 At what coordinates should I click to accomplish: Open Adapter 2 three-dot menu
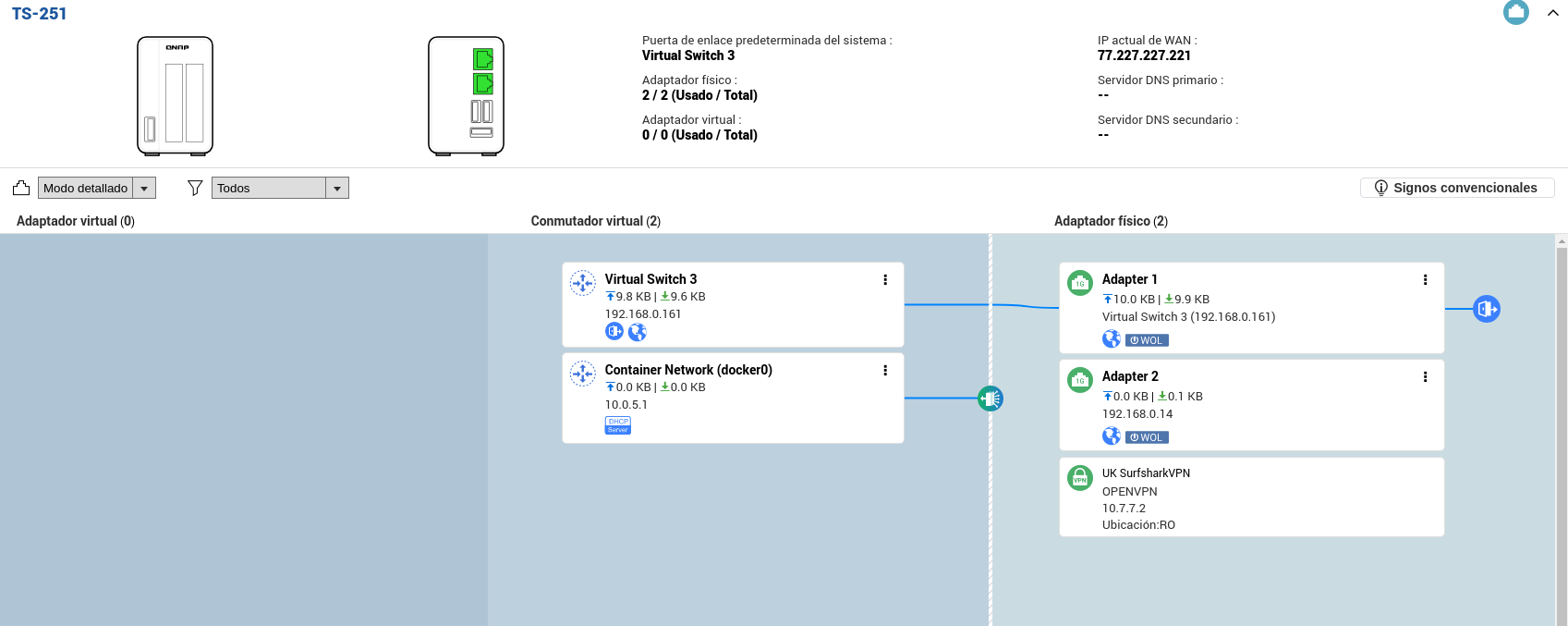click(1425, 377)
